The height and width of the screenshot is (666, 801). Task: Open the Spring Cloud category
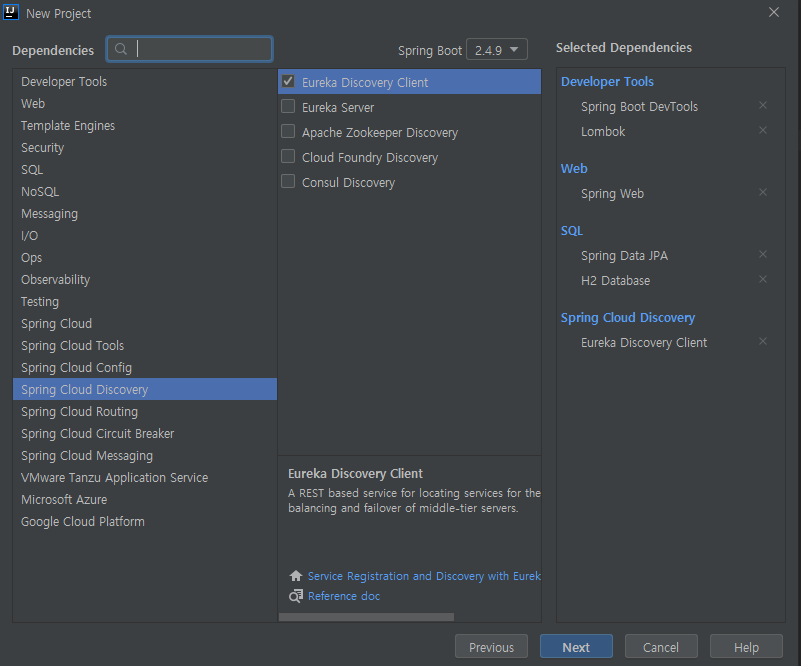pos(145,323)
